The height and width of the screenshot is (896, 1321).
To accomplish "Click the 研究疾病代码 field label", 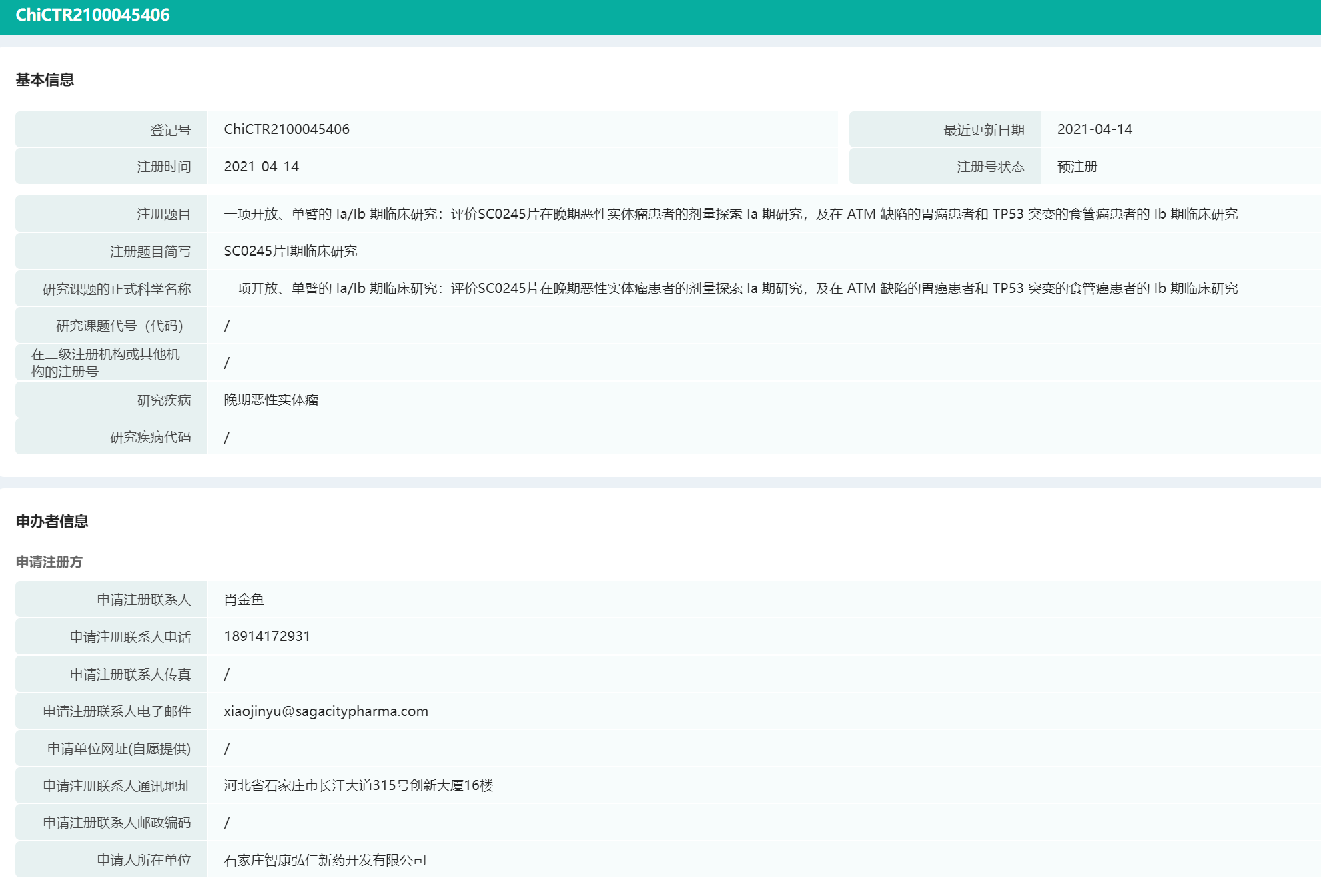I will (150, 437).
